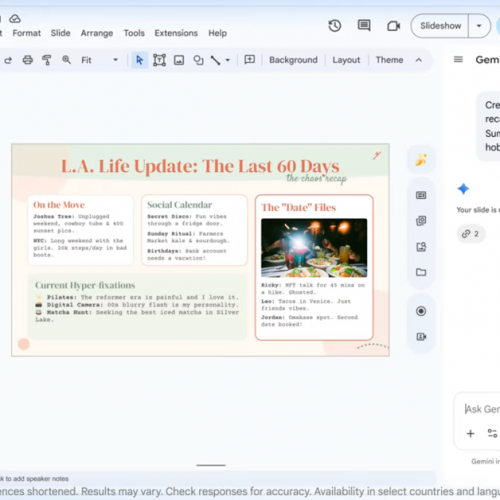Open the Arrange menu
This screenshot has height=500, width=500.
coord(97,33)
